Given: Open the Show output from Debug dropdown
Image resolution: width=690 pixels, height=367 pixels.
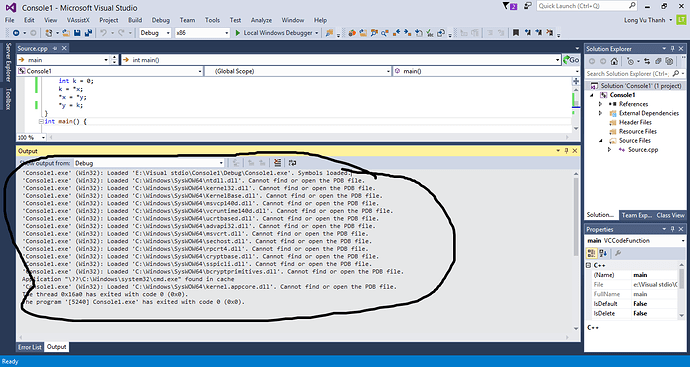Looking at the screenshot, I should pos(149,163).
